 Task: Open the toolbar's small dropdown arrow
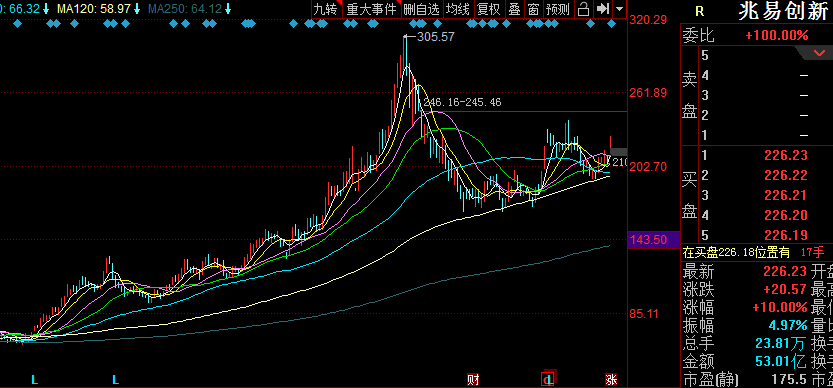[619, 9]
